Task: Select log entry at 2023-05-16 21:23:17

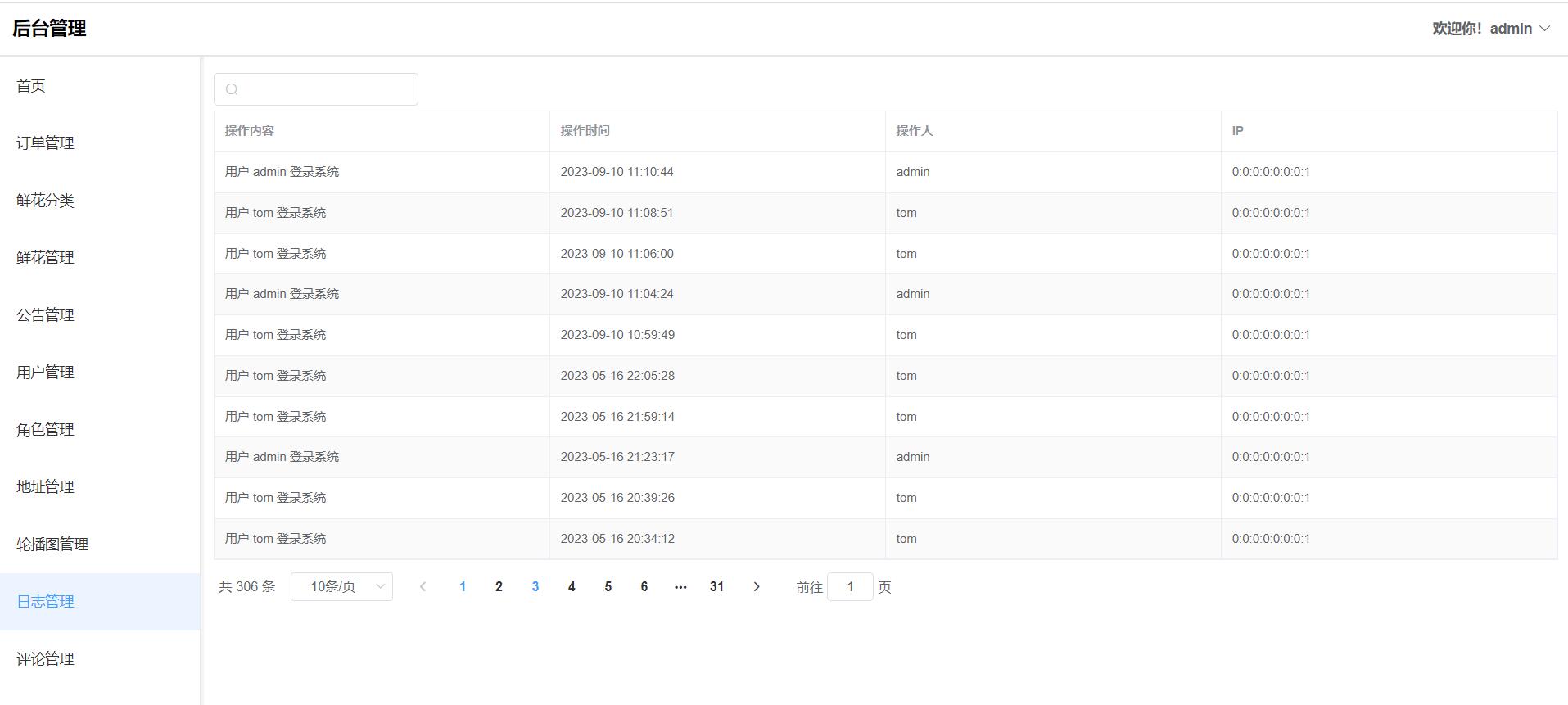Action: 885,457
